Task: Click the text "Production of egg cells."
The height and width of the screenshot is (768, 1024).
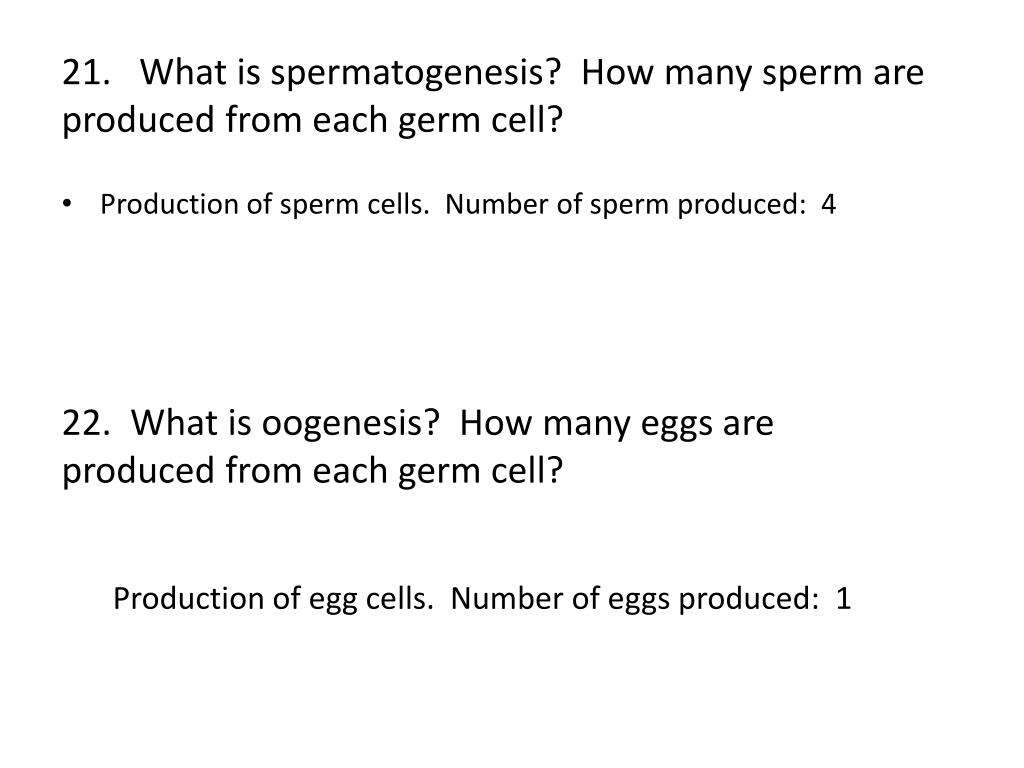Action: 273,600
